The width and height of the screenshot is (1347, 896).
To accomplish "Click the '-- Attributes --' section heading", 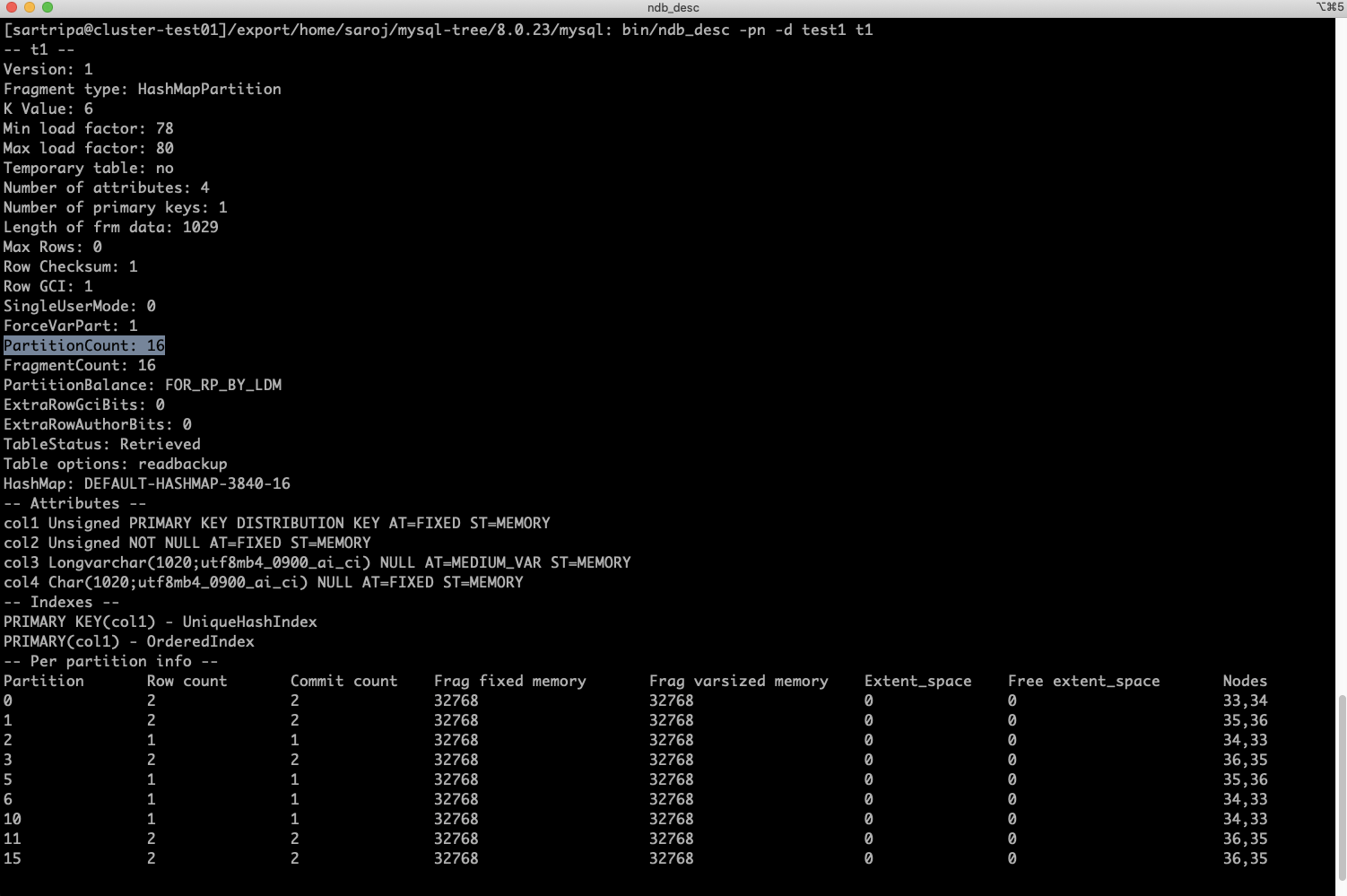I will pyautogui.click(x=75, y=503).
